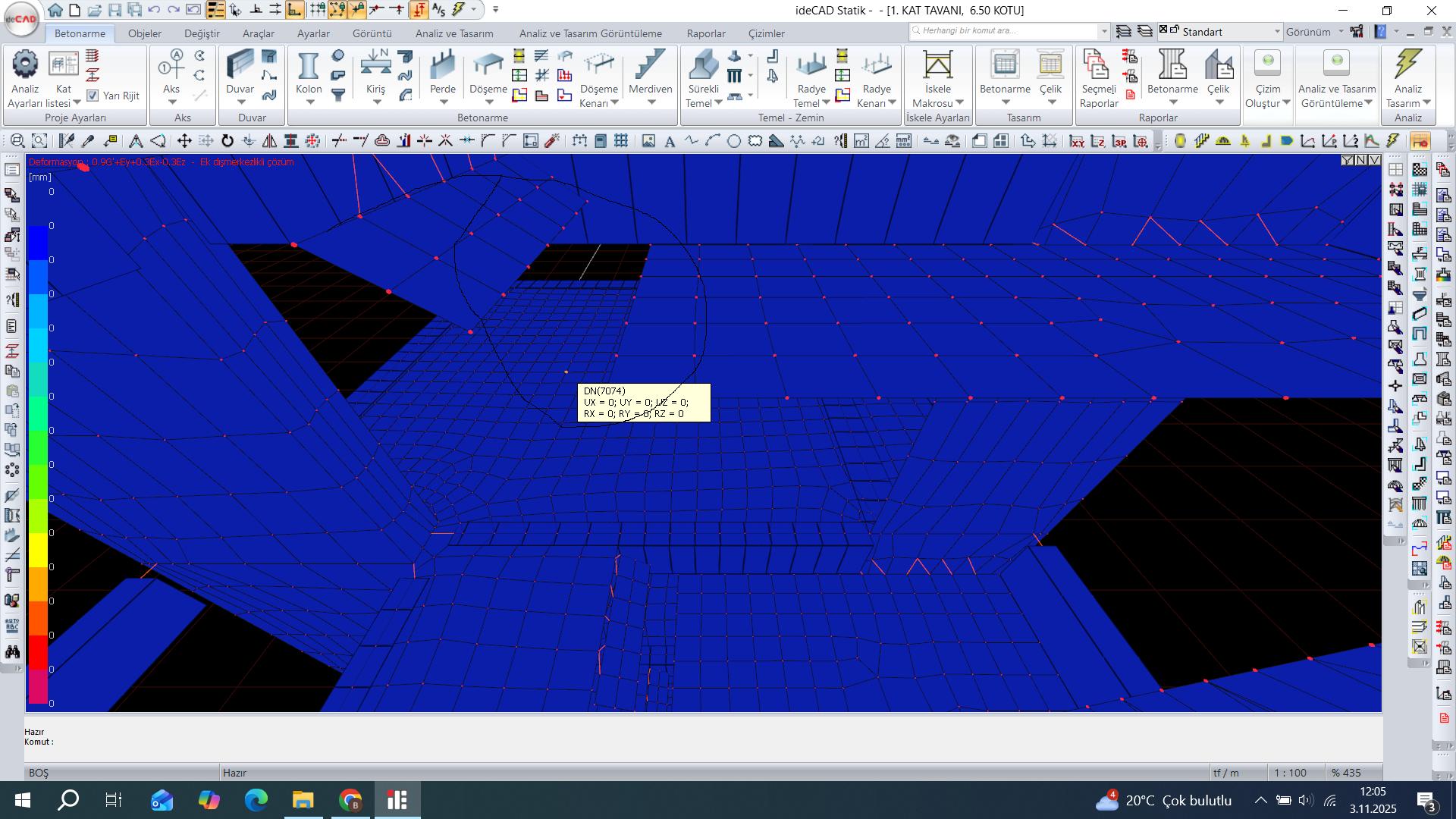1456x819 pixels.
Task: Open the Raporlar ribbon tab
Action: click(705, 33)
